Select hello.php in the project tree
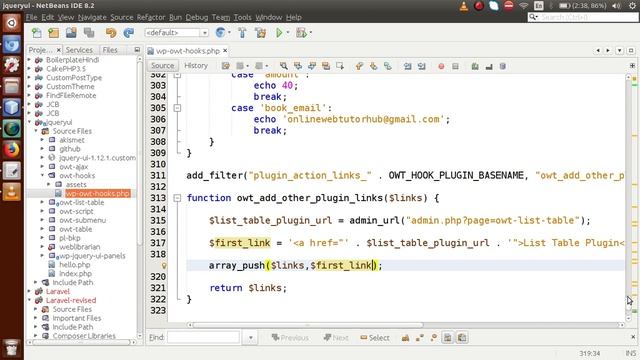 coord(74,265)
